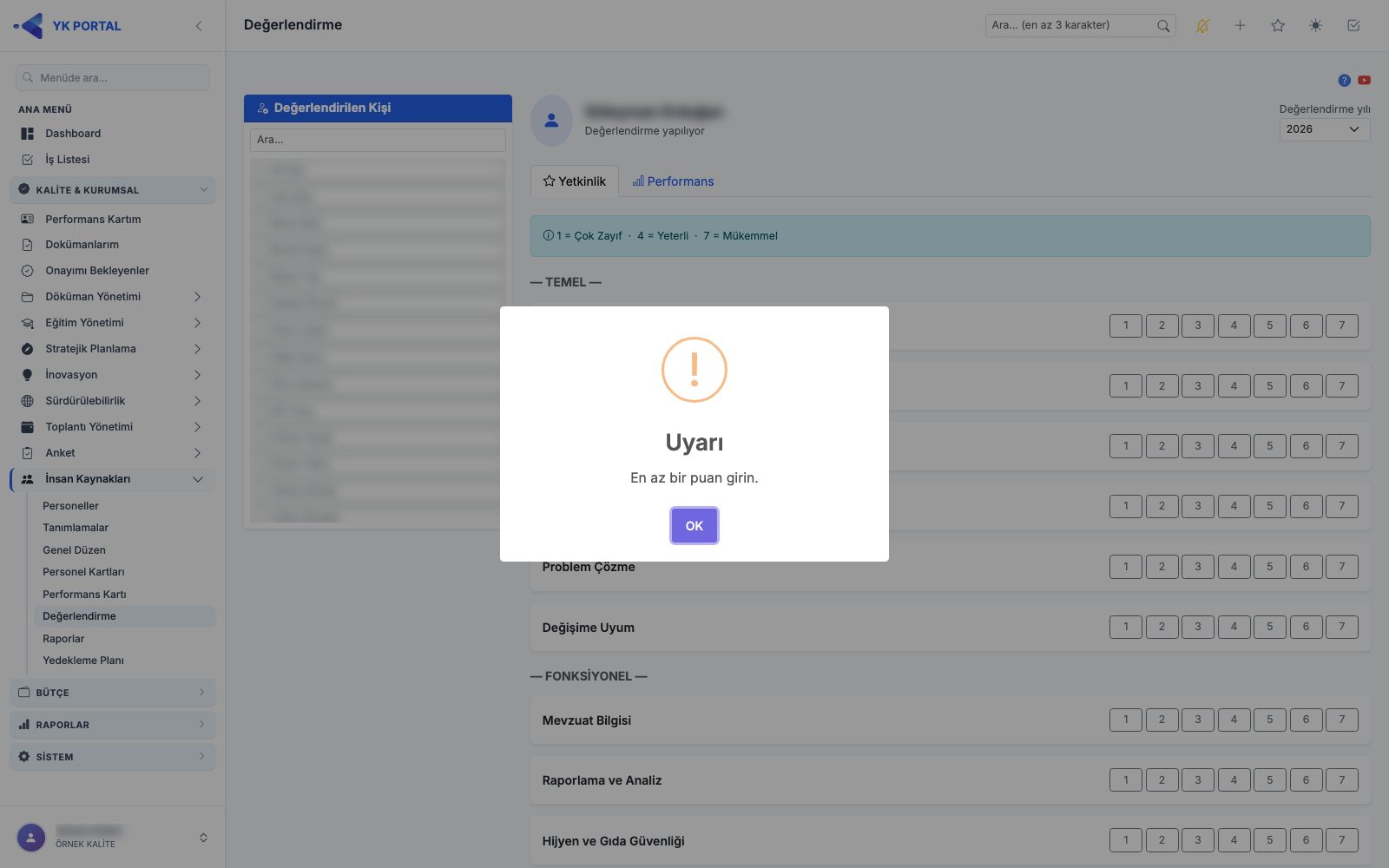This screenshot has width=1389, height=868.
Task: Click the user avatar icon next to Değerlendirme yapılıyor
Action: point(551,121)
